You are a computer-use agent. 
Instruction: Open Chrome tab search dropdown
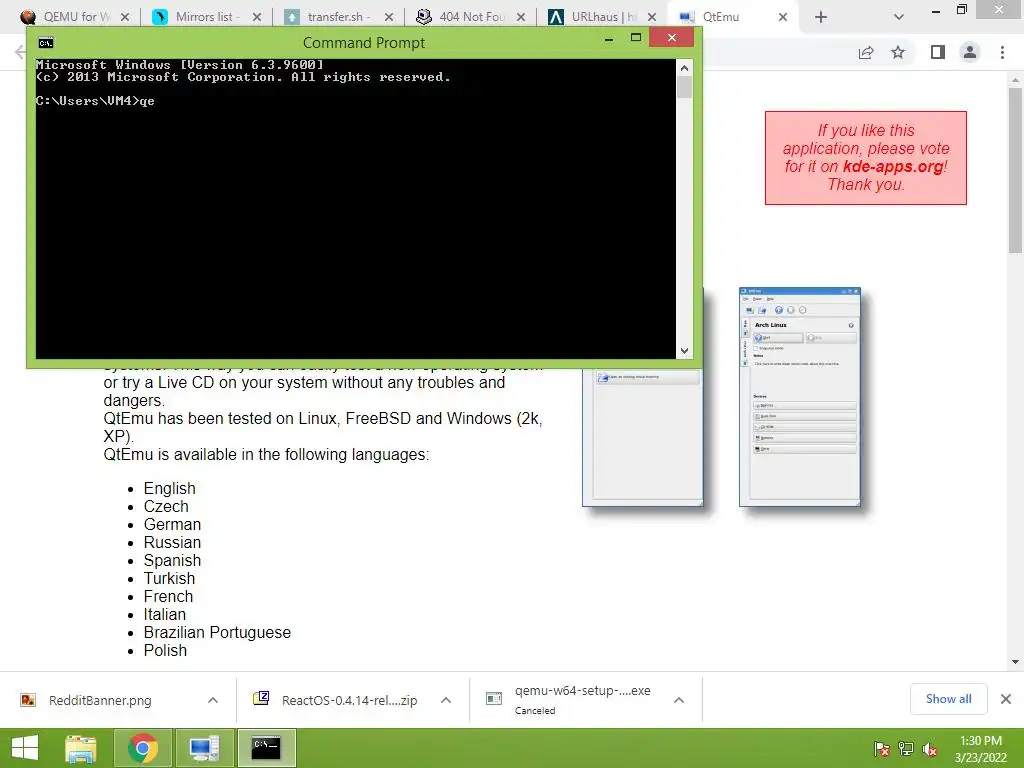[899, 17]
